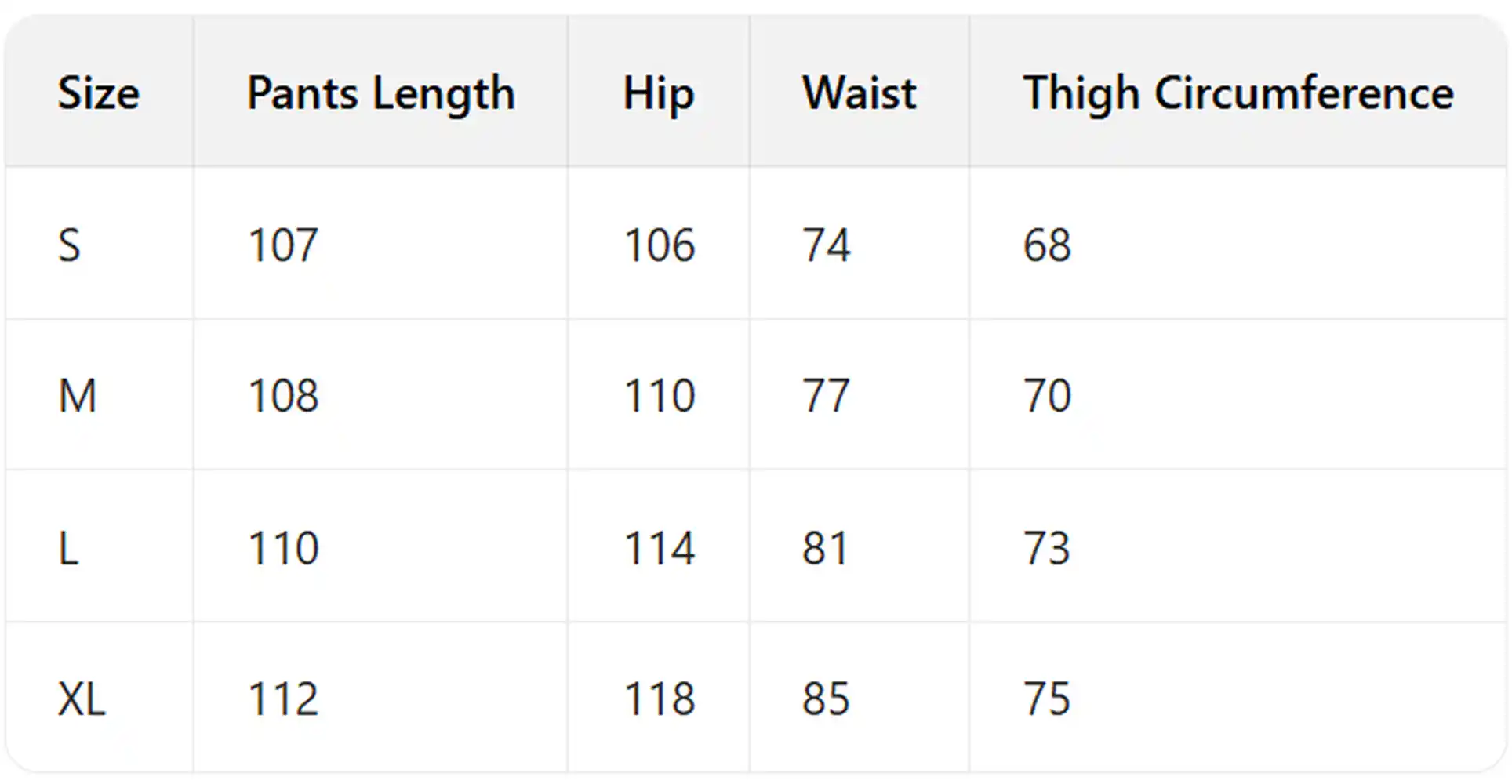Image resolution: width=1512 pixels, height=784 pixels.
Task: Click waist value 74 for size S
Action: 826,245
